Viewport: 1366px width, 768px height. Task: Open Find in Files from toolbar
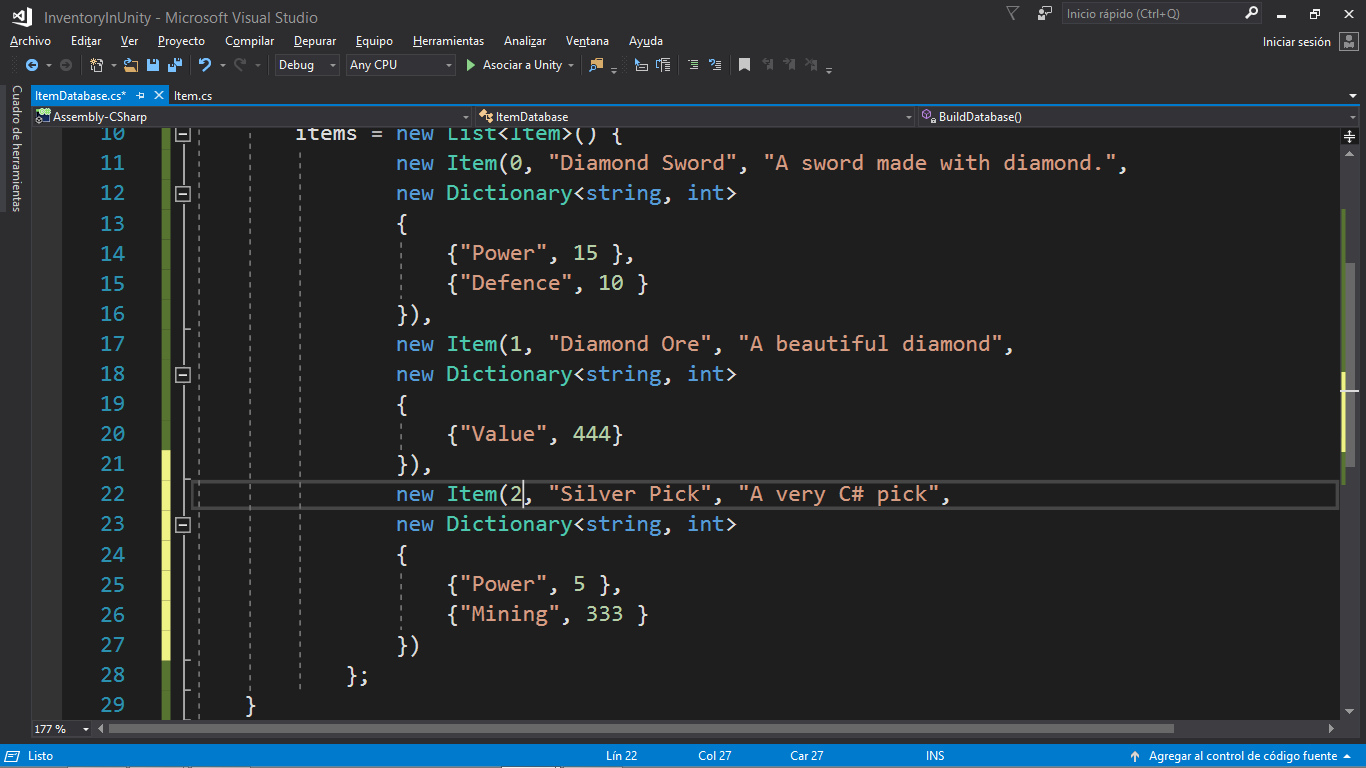tap(597, 65)
